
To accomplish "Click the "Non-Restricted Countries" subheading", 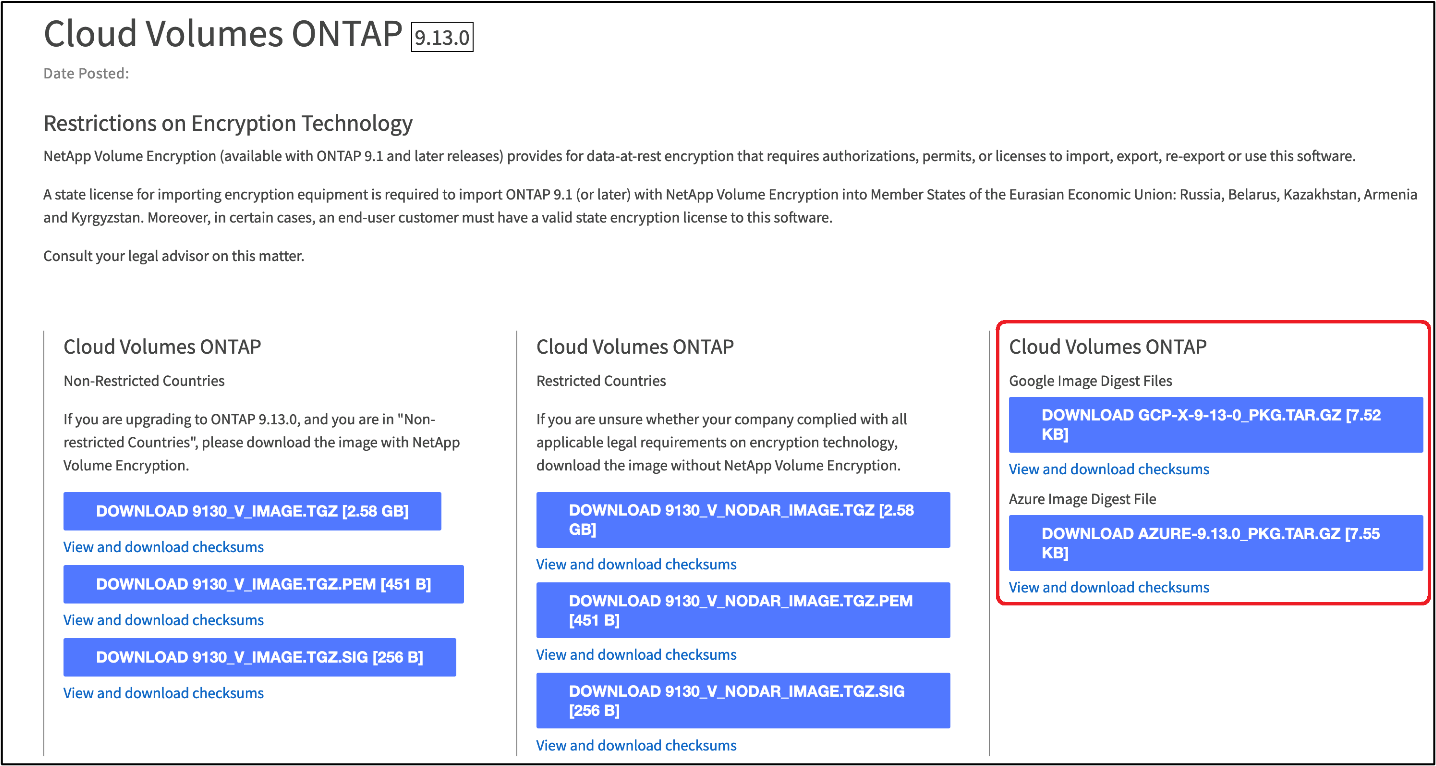I will (144, 381).
